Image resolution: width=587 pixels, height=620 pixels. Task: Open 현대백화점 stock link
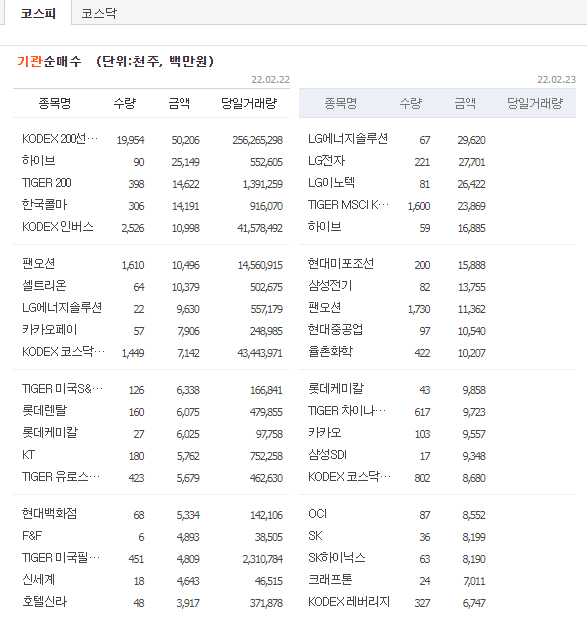(x=49, y=514)
